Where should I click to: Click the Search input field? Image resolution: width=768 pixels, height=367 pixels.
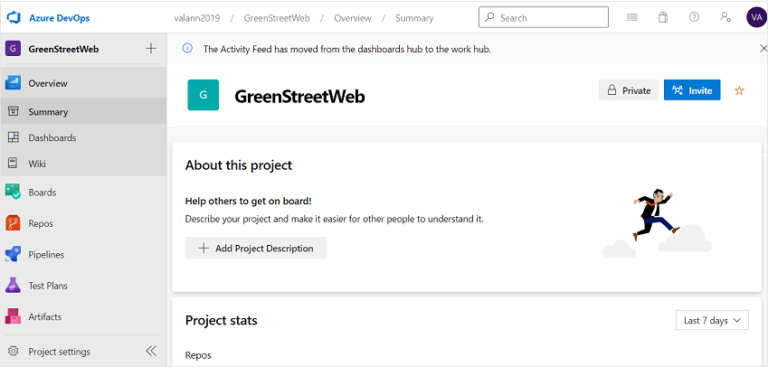544,18
